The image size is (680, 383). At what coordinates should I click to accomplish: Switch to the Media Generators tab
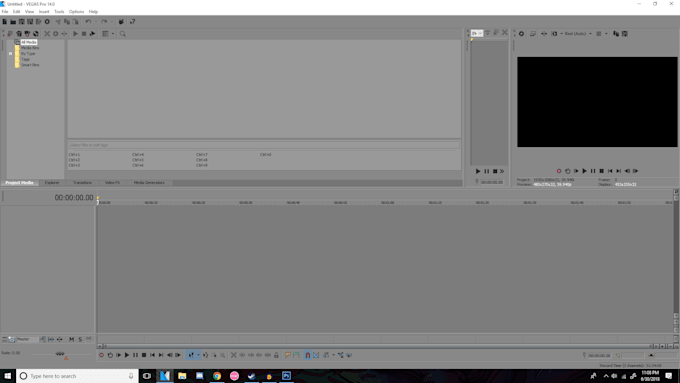click(149, 183)
